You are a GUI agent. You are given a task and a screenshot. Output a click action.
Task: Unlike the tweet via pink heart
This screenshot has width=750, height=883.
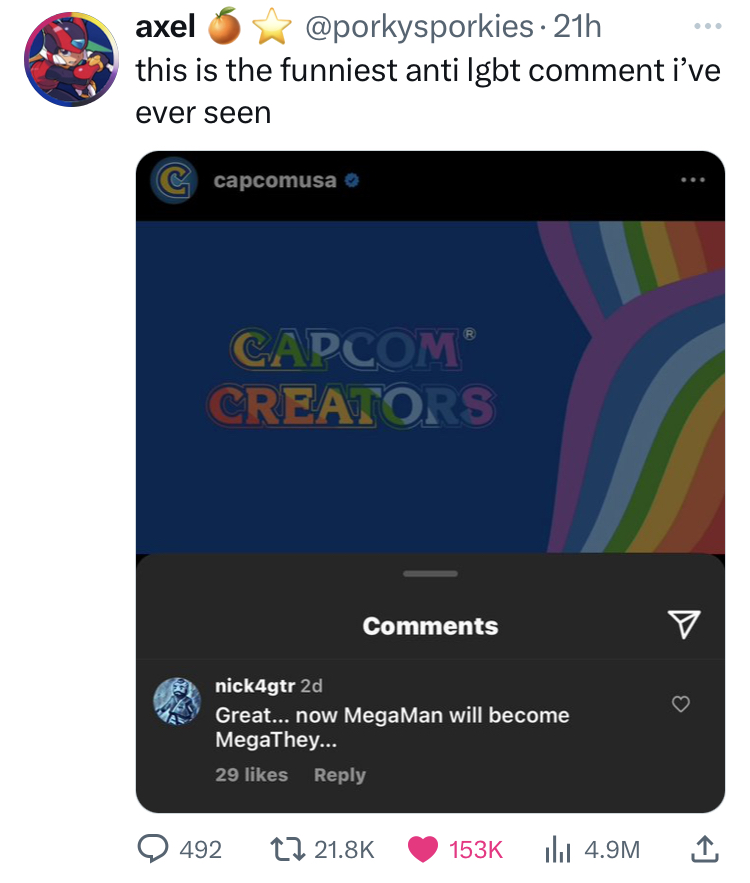click(x=423, y=849)
